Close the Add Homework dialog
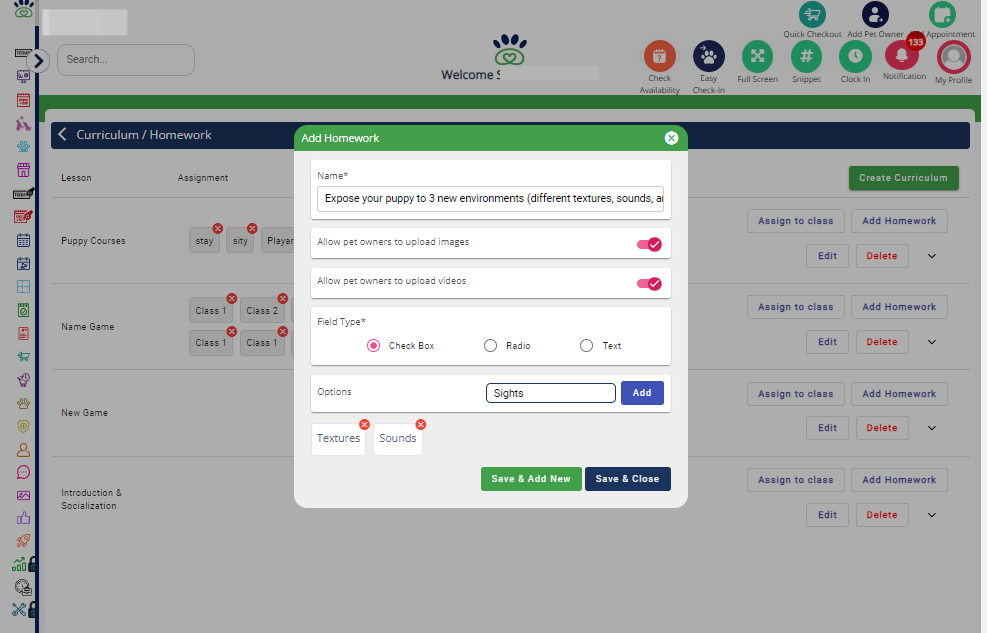This screenshot has width=987, height=633. coord(672,138)
